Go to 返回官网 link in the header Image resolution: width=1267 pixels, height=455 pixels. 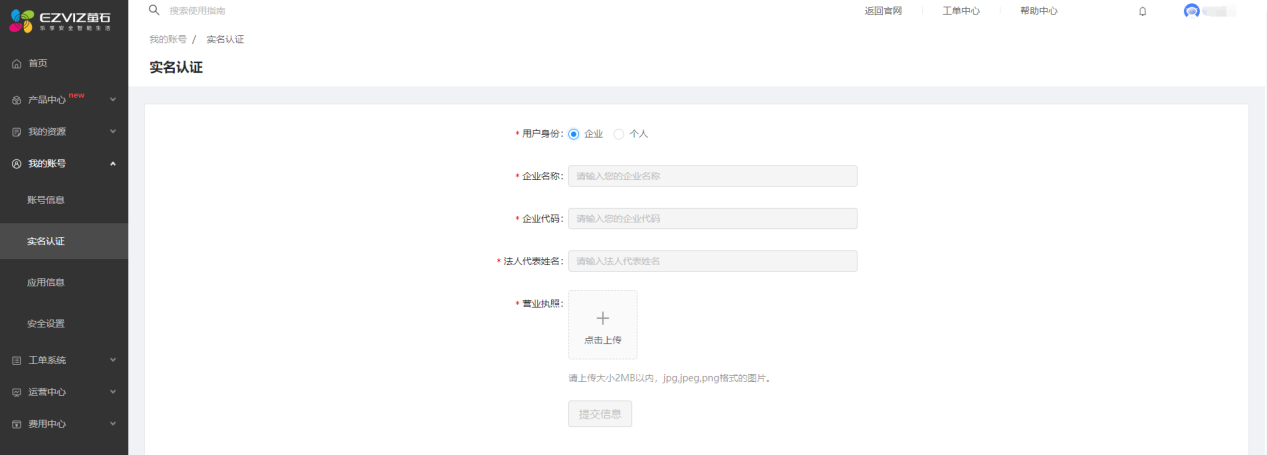pos(883,11)
